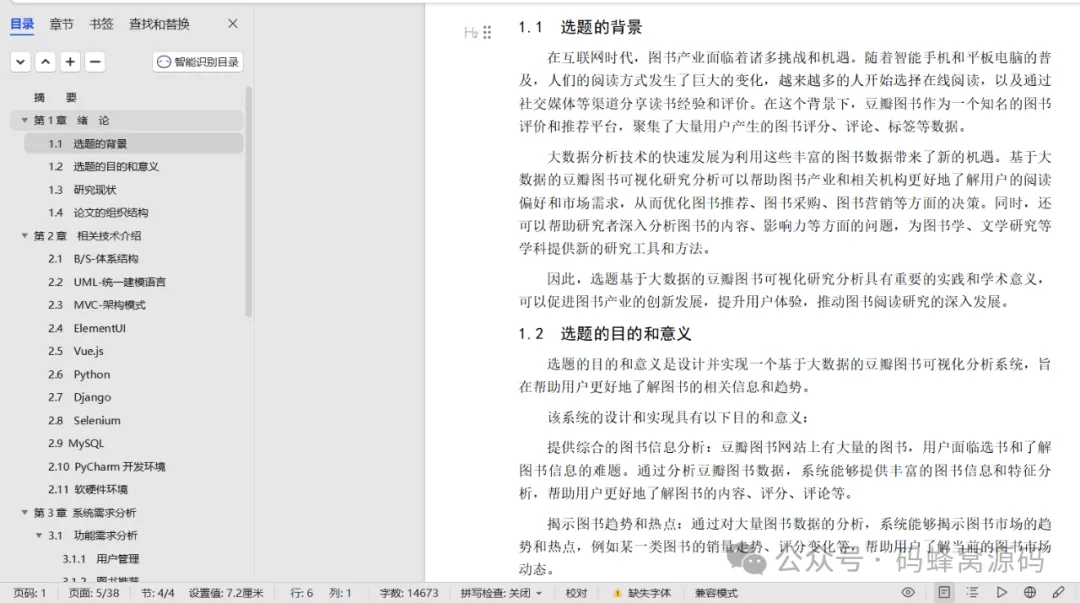
Task: Click 行: 6 in status bar
Action: [302, 593]
